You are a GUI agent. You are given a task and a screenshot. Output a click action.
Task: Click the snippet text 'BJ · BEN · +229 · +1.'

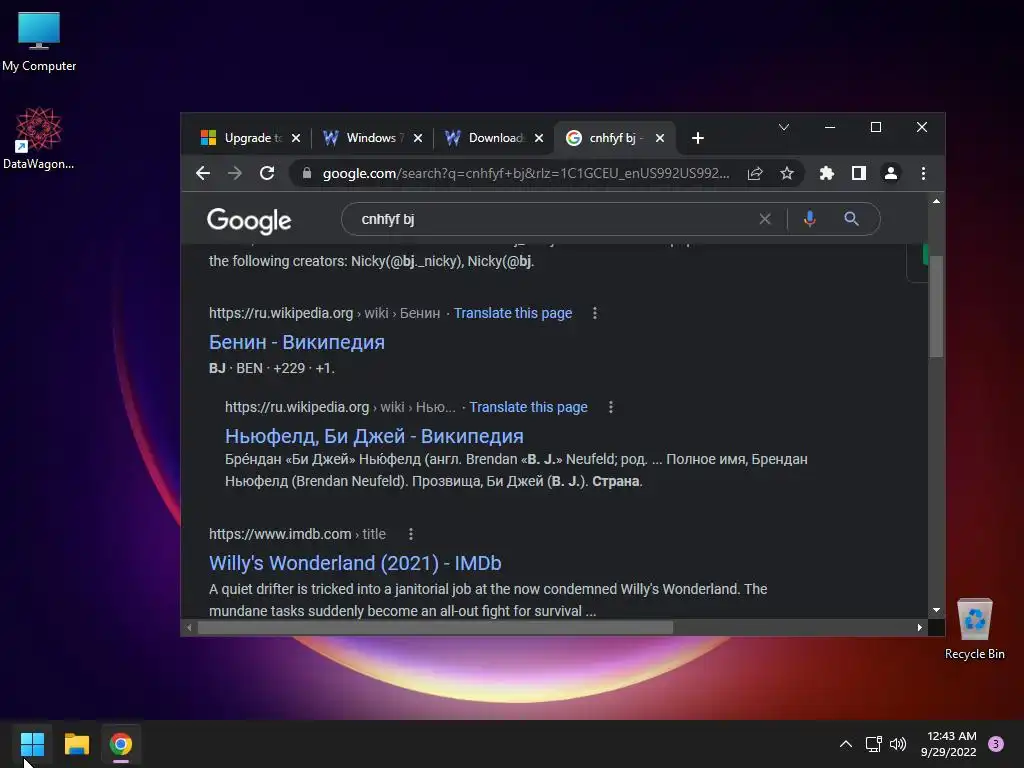pyautogui.click(x=272, y=368)
